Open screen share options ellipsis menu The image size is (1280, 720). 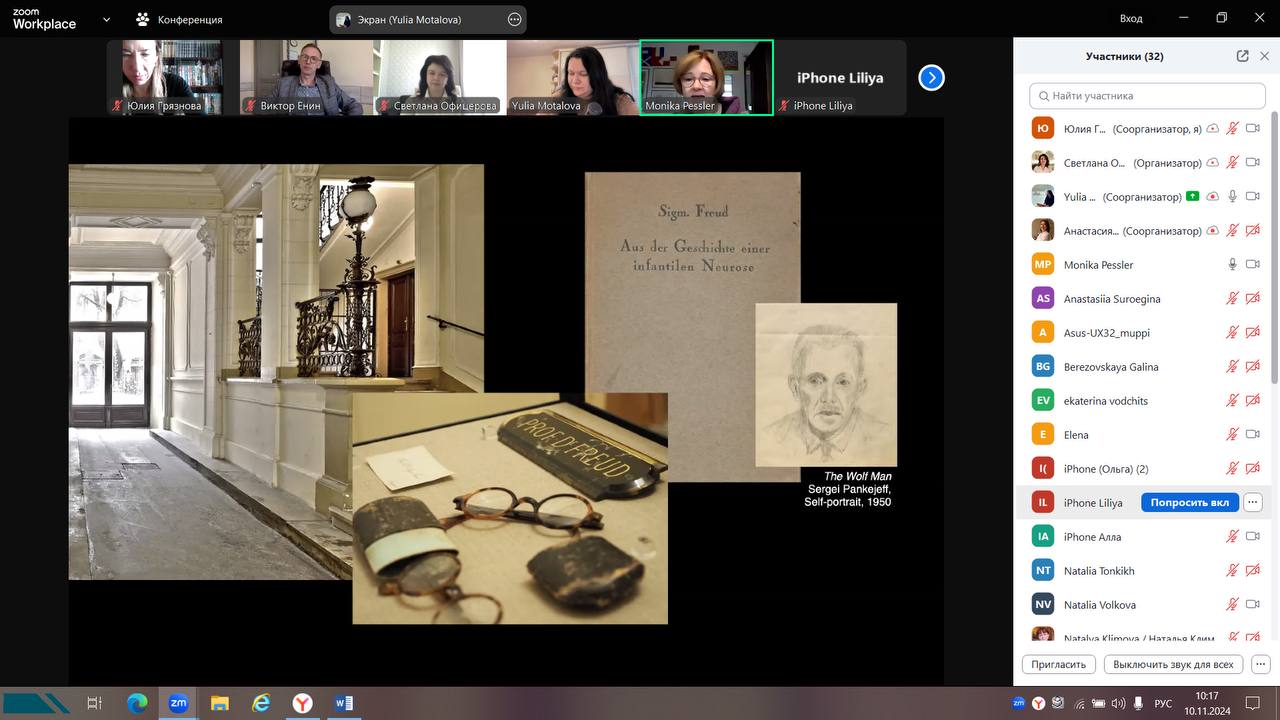(514, 19)
